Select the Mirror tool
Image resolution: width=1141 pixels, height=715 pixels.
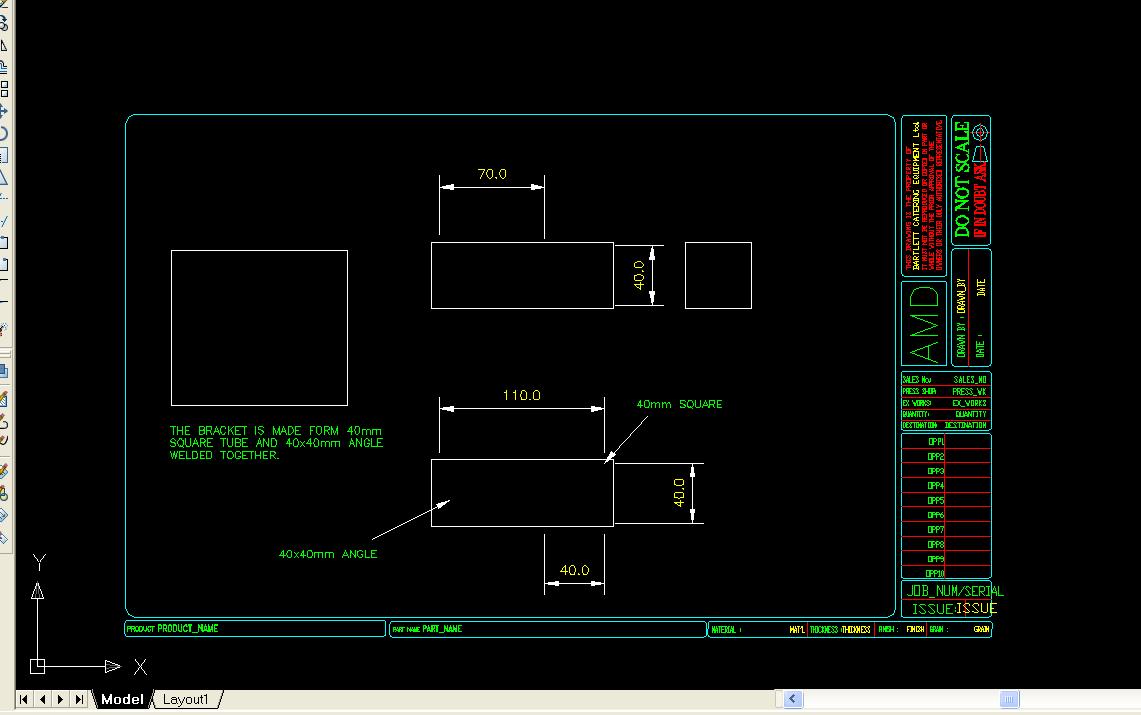pyautogui.click(x=4, y=45)
